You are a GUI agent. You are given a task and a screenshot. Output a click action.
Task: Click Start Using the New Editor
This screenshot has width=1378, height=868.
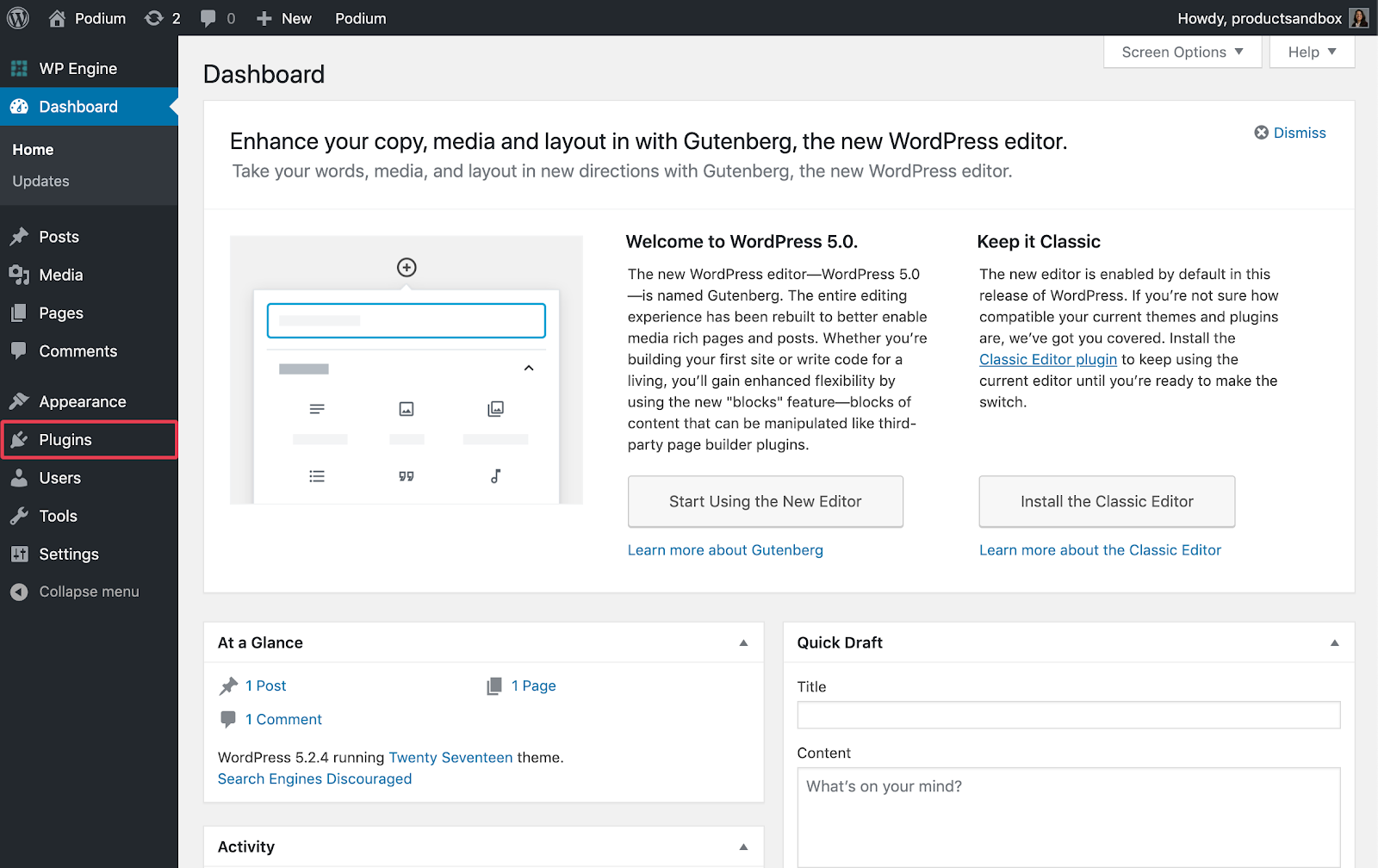coord(765,501)
